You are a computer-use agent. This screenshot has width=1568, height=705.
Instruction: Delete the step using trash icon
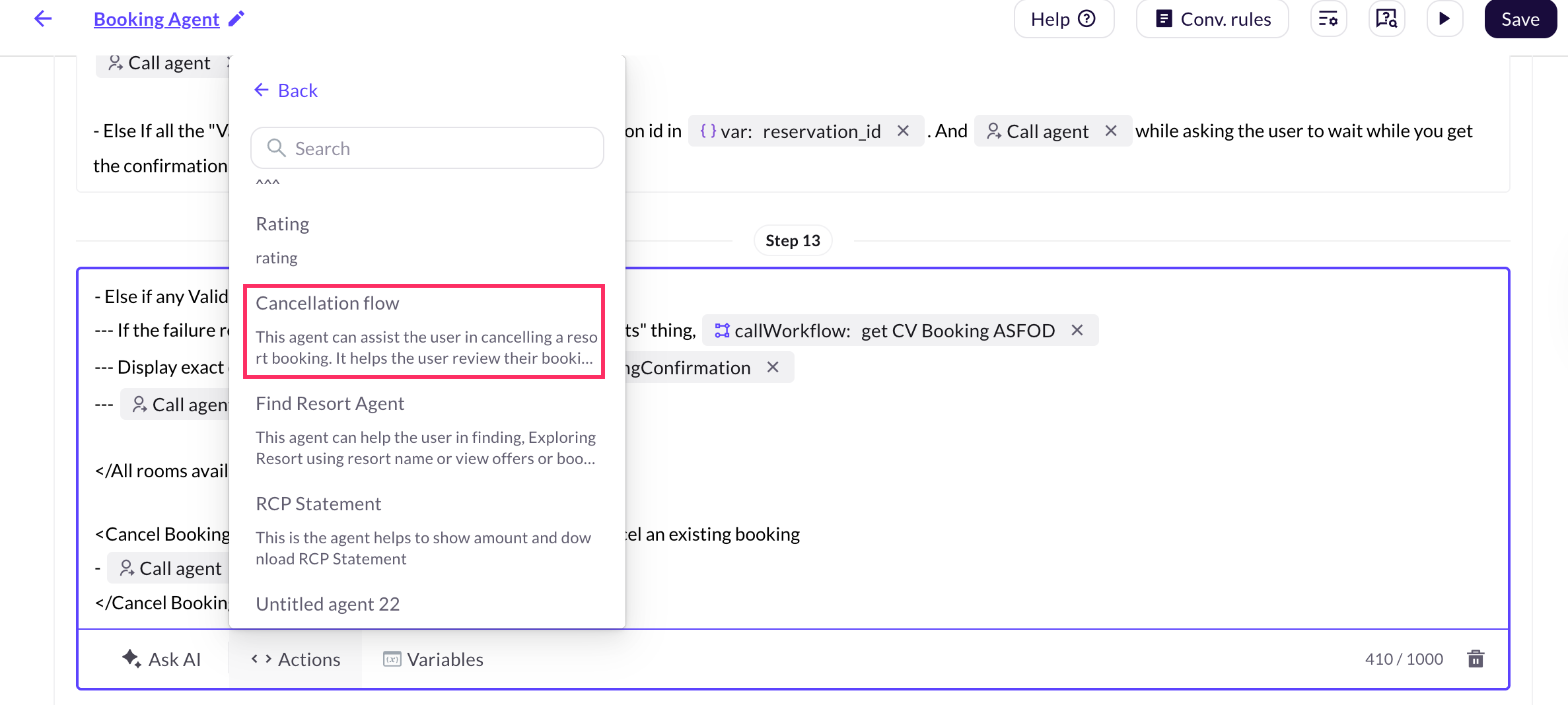[x=1476, y=659]
